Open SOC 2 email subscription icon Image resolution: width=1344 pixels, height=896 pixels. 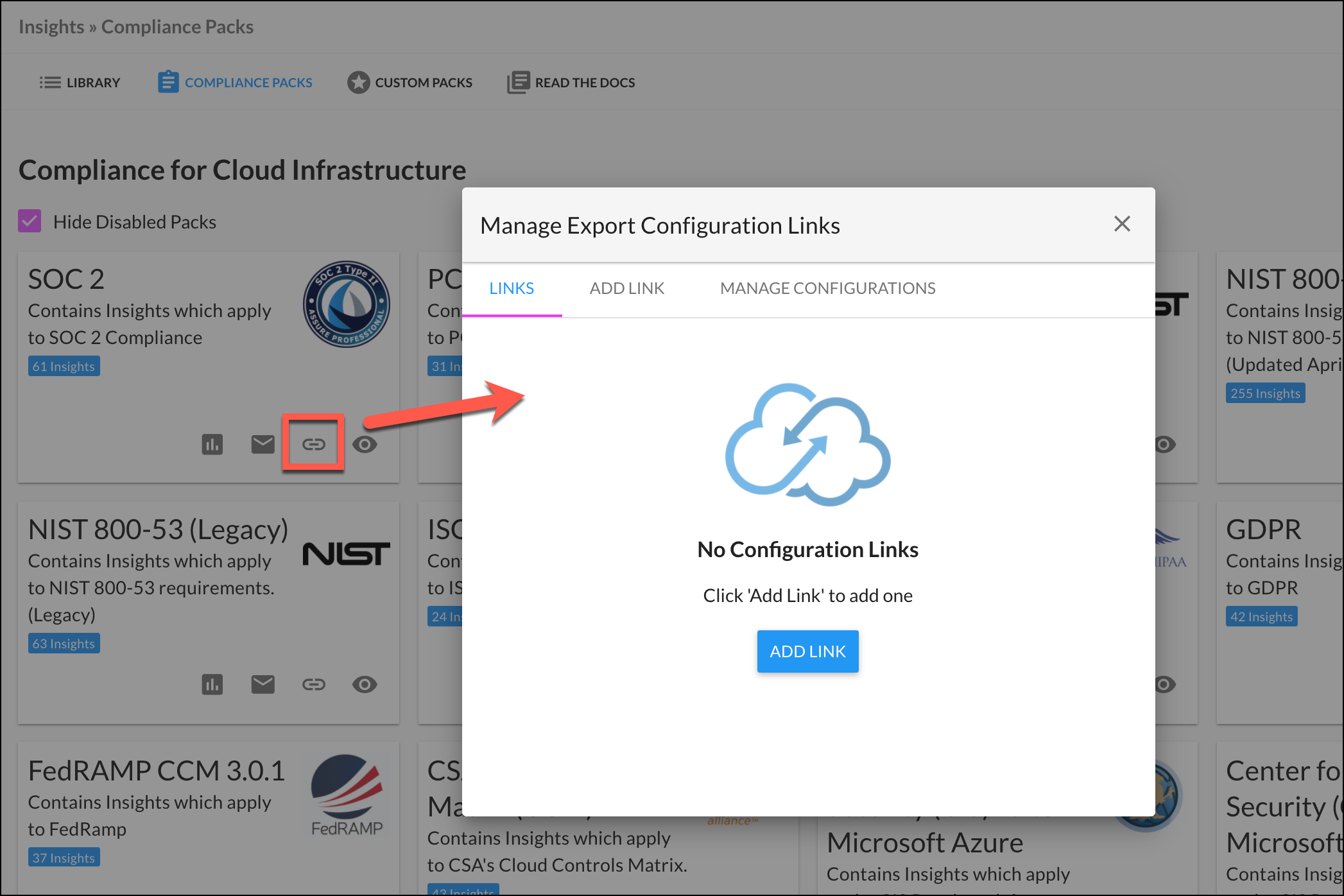pyautogui.click(x=263, y=444)
